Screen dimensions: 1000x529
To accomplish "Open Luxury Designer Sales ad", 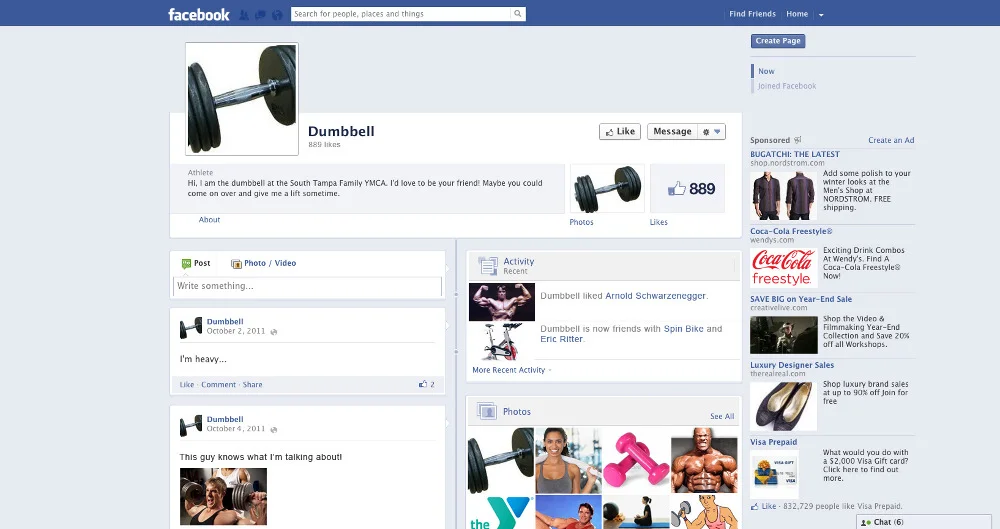I will (x=792, y=365).
